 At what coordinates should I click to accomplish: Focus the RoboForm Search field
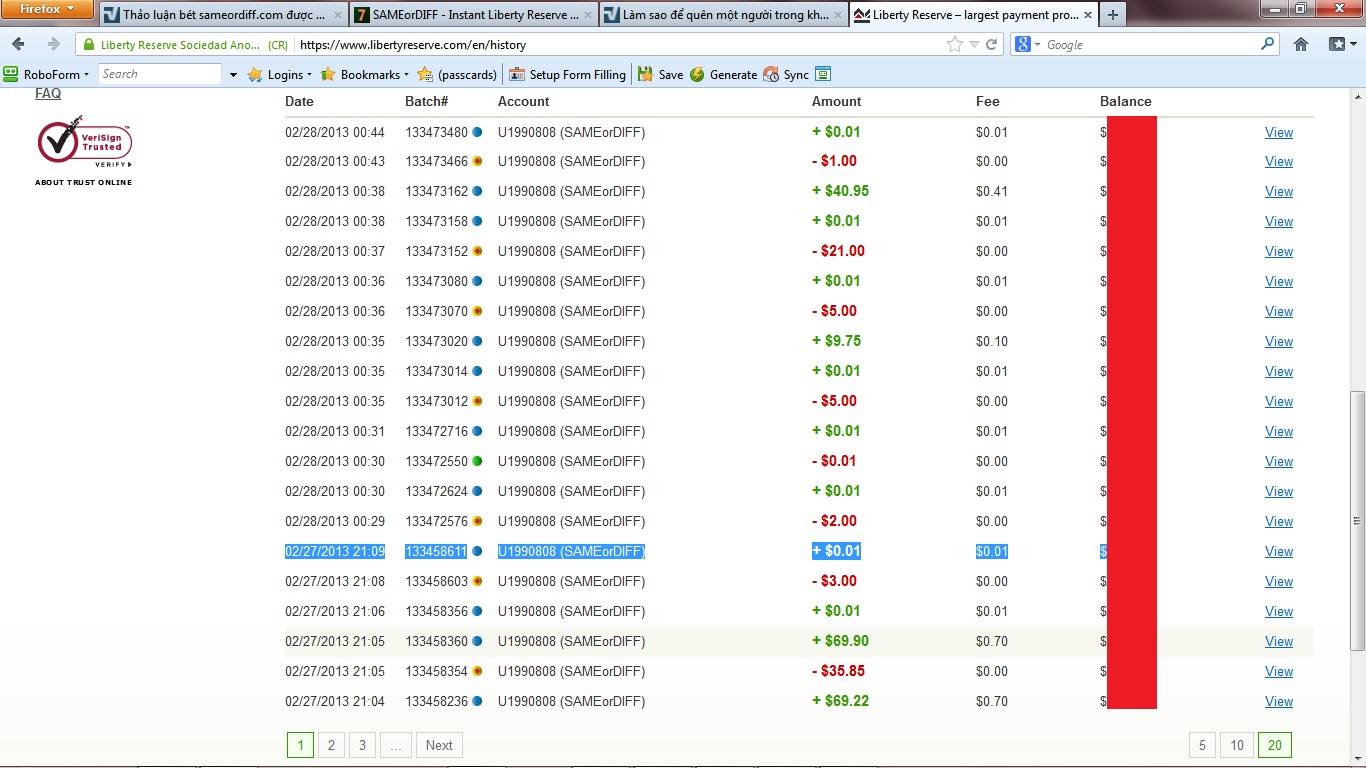point(160,74)
